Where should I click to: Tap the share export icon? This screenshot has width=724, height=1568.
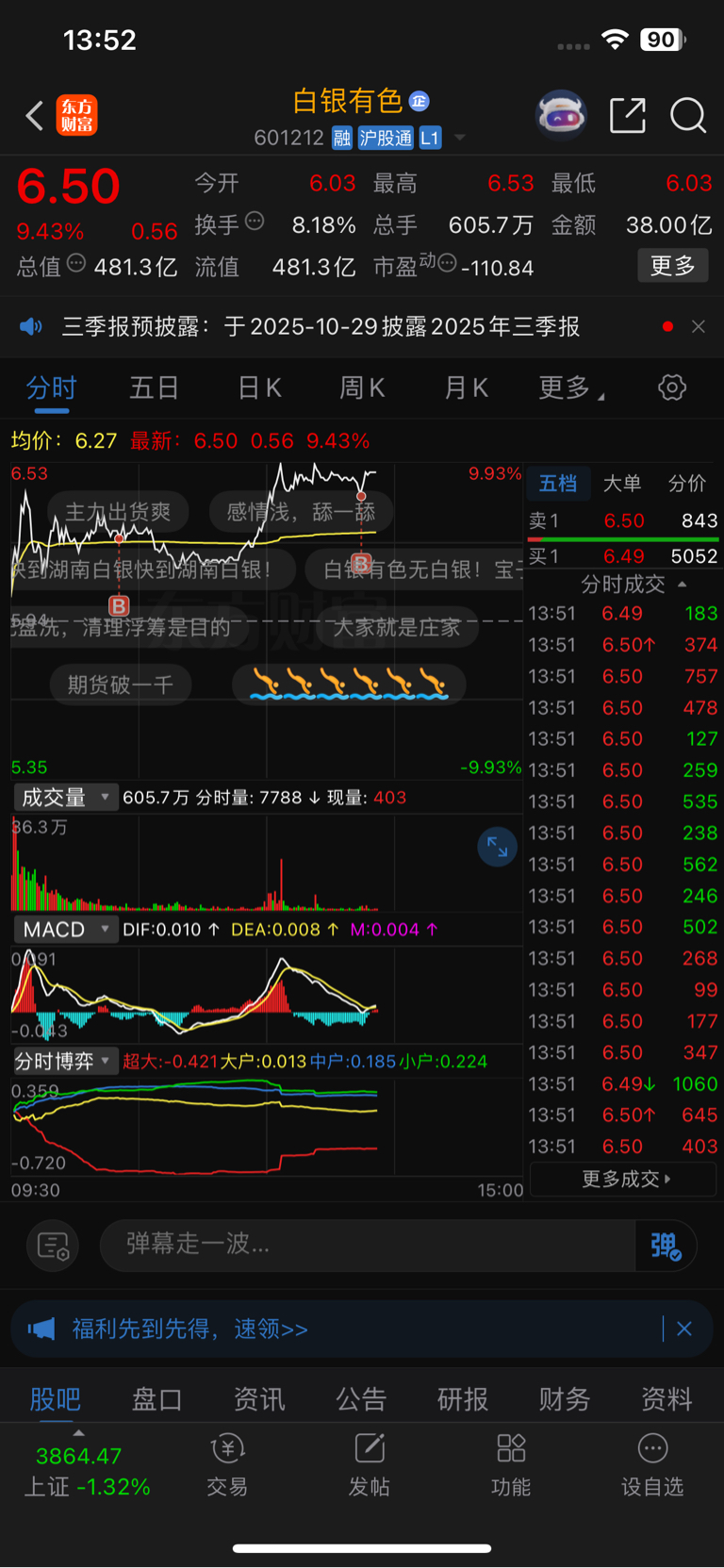pyautogui.click(x=628, y=115)
